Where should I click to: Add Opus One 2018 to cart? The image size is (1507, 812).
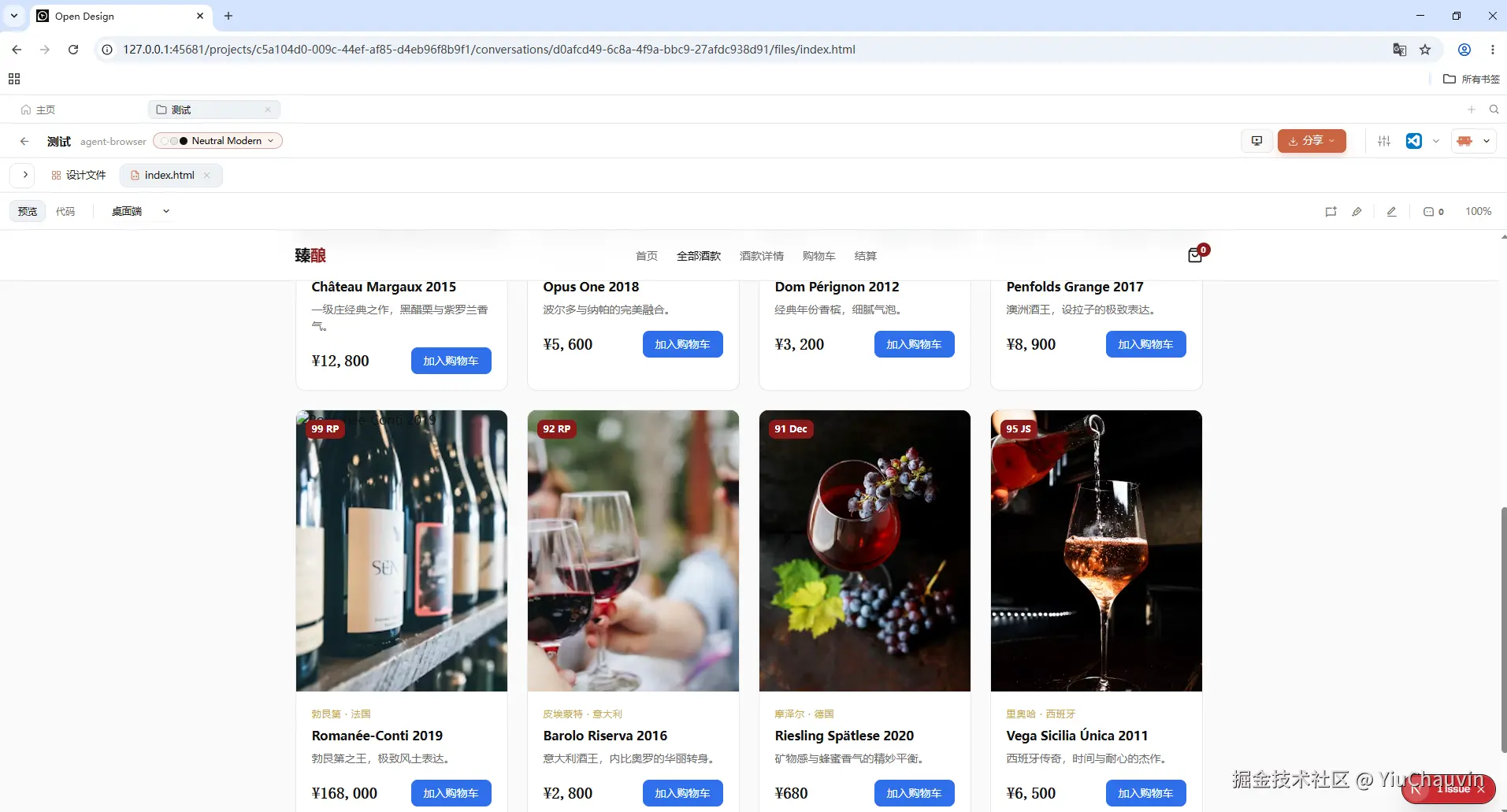[x=683, y=344]
